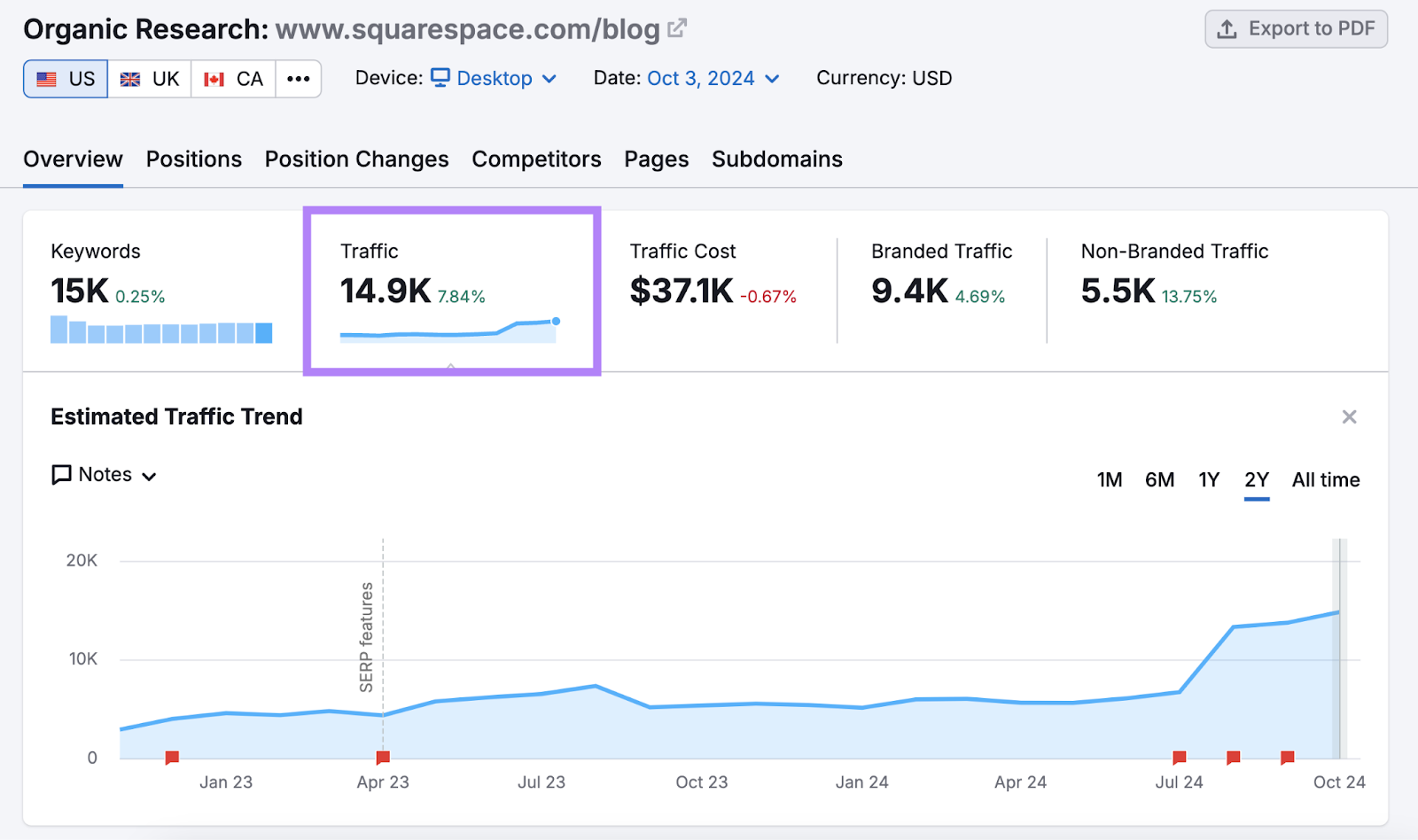Click the Desktop device monitor icon
Screen dimensions: 1418x840
point(440,78)
